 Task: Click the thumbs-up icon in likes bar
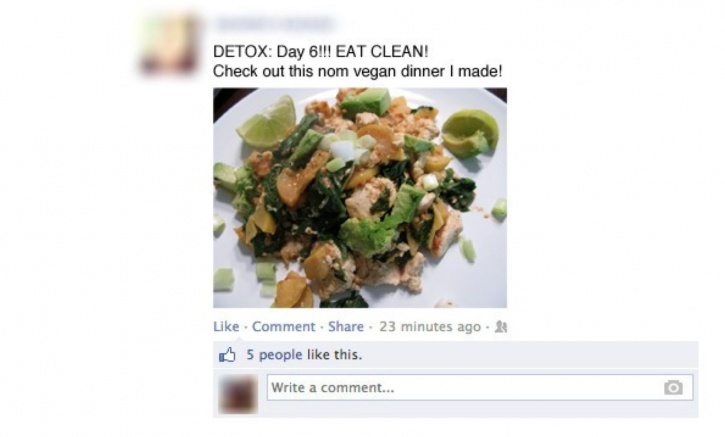point(227,355)
